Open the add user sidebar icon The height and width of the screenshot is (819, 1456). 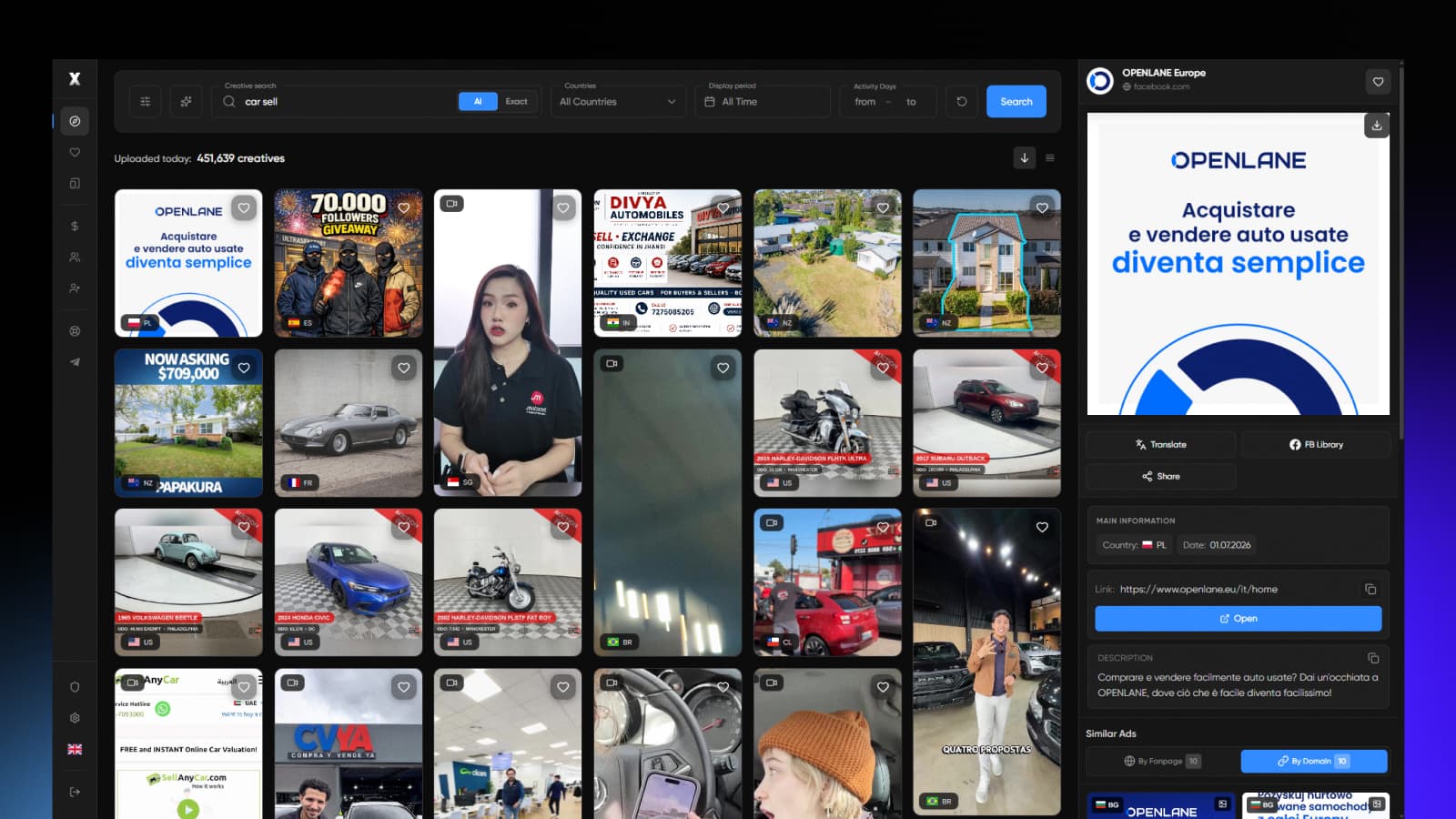(75, 288)
